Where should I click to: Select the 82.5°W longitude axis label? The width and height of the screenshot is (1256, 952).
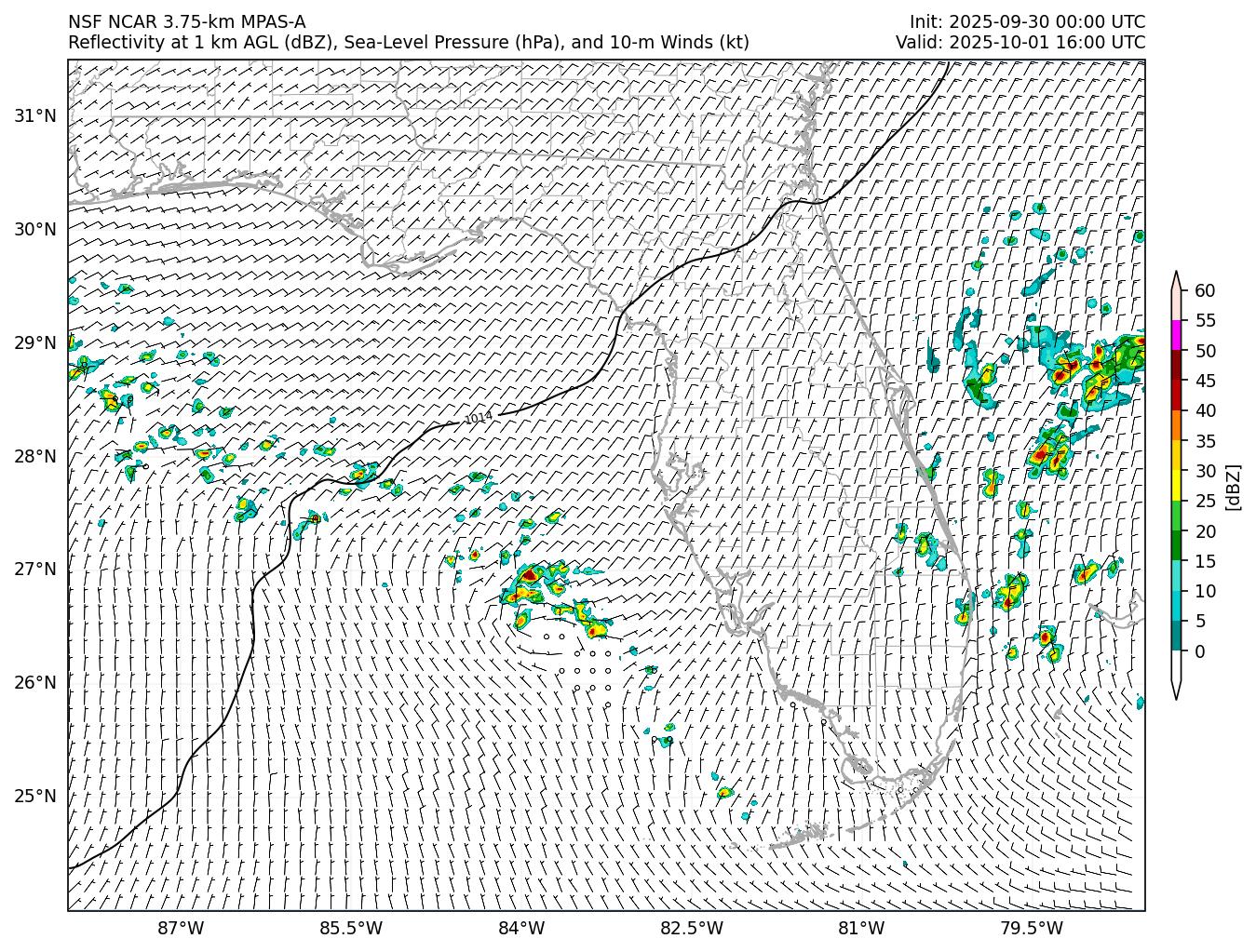pos(691,928)
